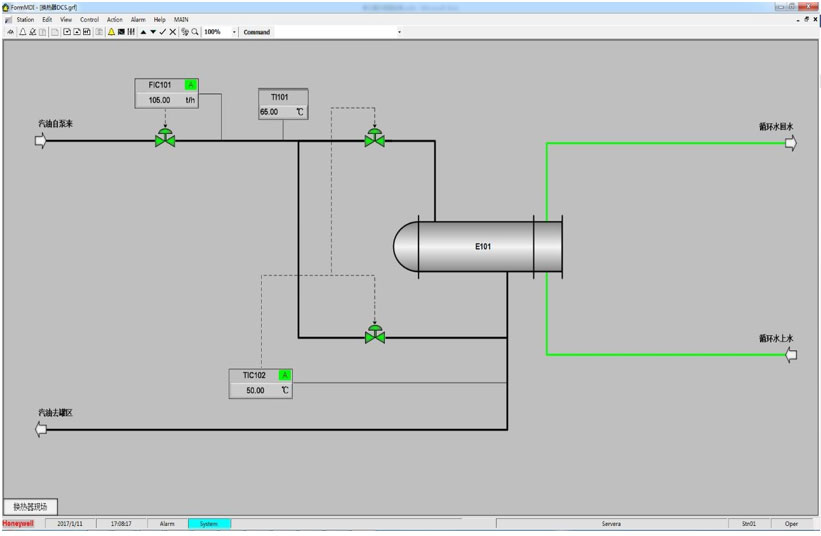Click the magnifier zoom toolbar icon

195,32
